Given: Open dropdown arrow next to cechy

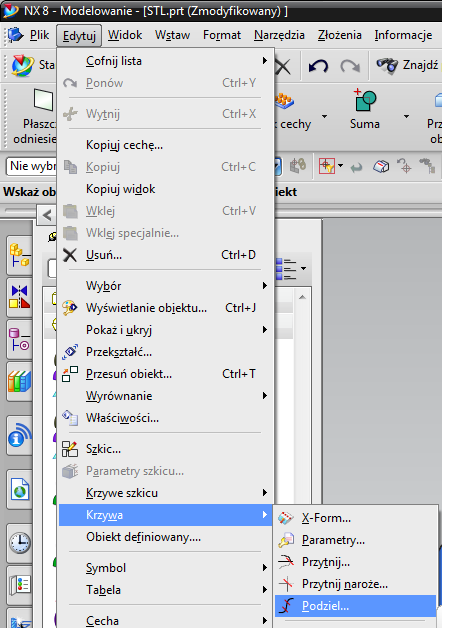Looking at the screenshot, I should (324, 117).
